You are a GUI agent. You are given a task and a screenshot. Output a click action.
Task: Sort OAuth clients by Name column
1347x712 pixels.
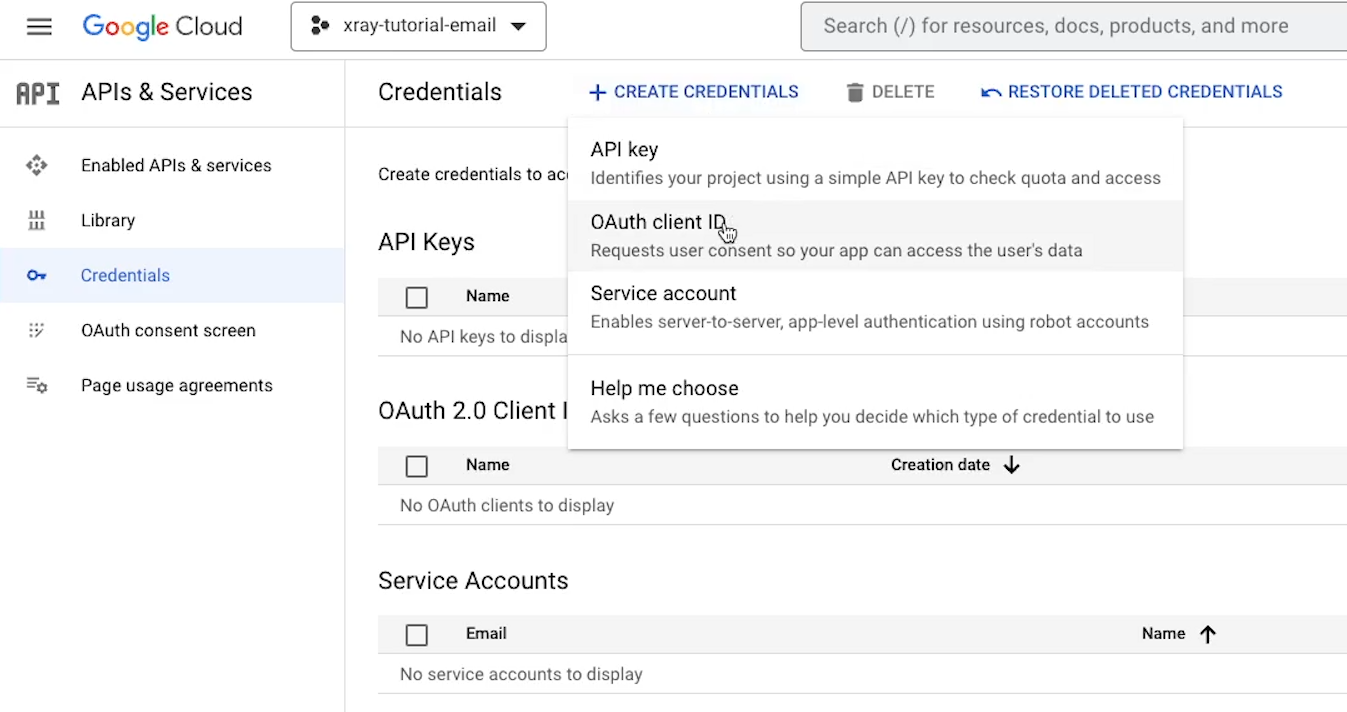(487, 465)
